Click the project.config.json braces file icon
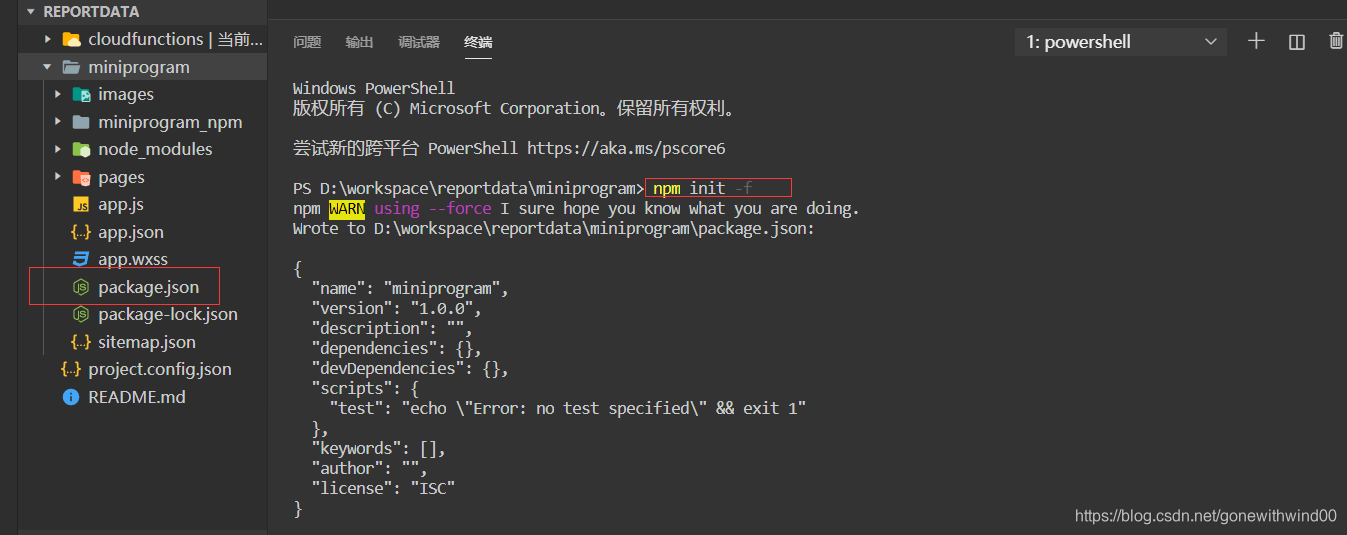Screen dimensions: 1347x535 (71, 369)
